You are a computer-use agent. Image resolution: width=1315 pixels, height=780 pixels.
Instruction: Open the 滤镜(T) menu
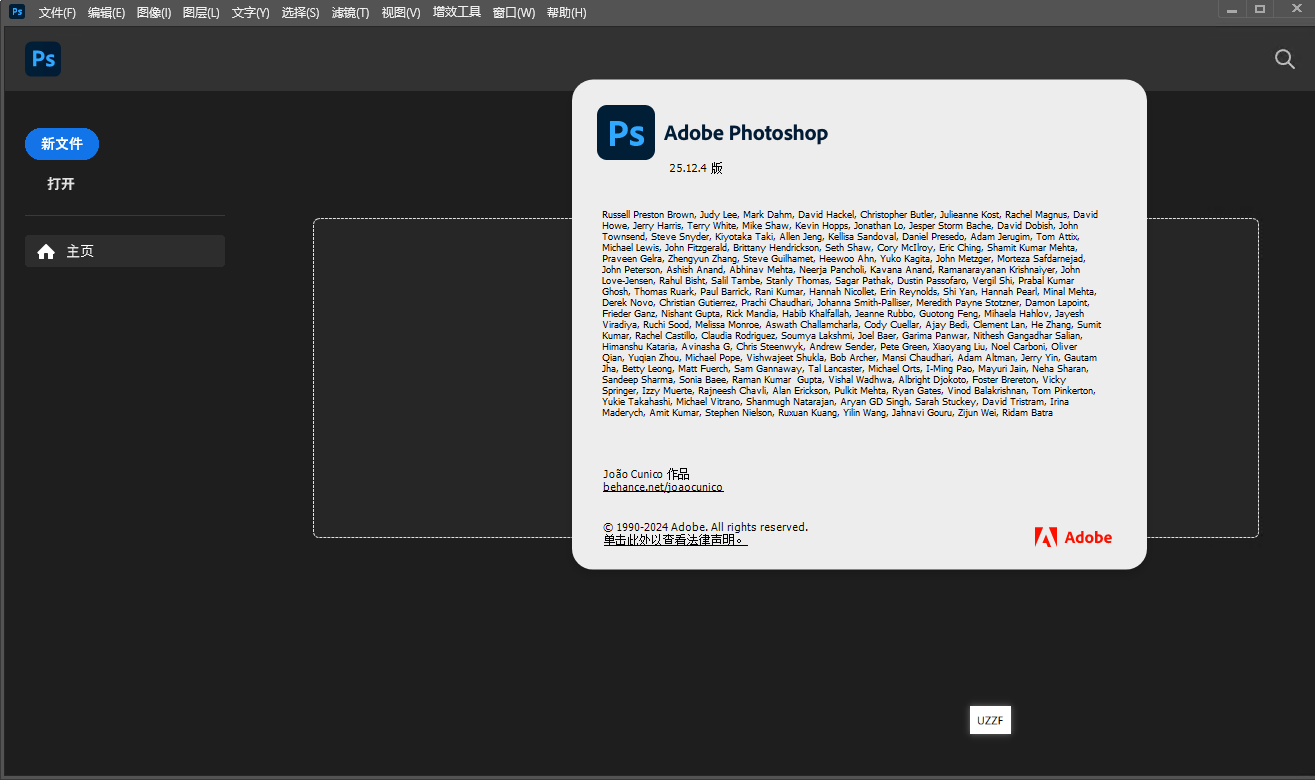pos(350,13)
